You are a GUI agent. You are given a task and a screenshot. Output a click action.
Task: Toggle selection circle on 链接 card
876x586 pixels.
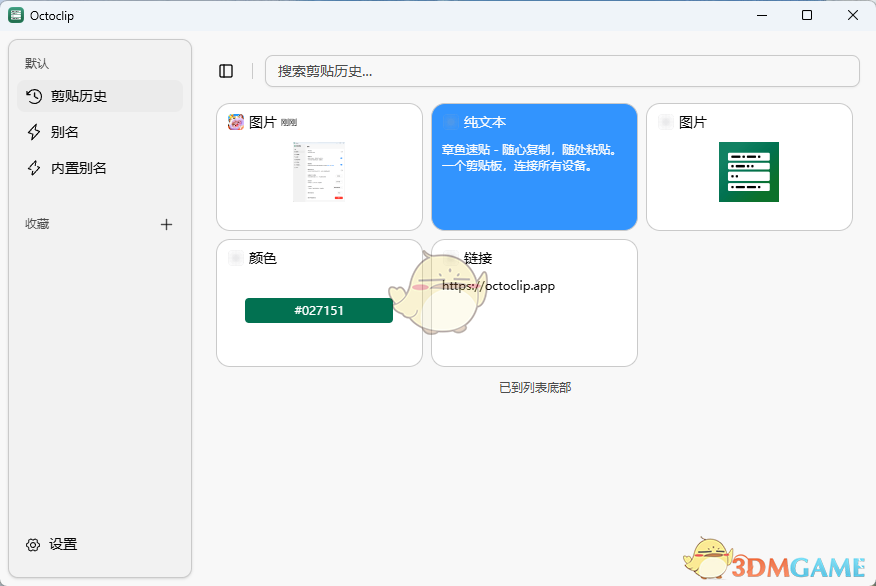coord(450,258)
